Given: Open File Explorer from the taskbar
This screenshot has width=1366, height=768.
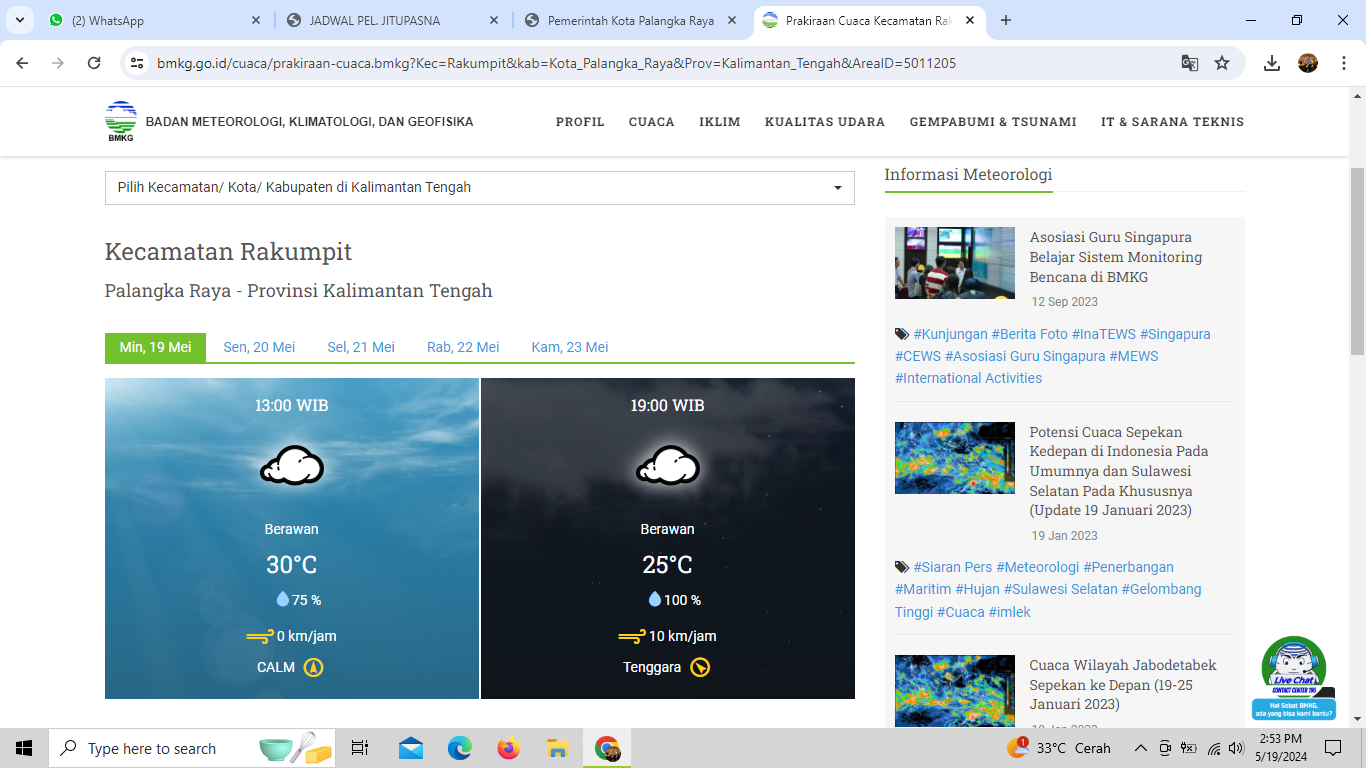Looking at the screenshot, I should [558, 748].
